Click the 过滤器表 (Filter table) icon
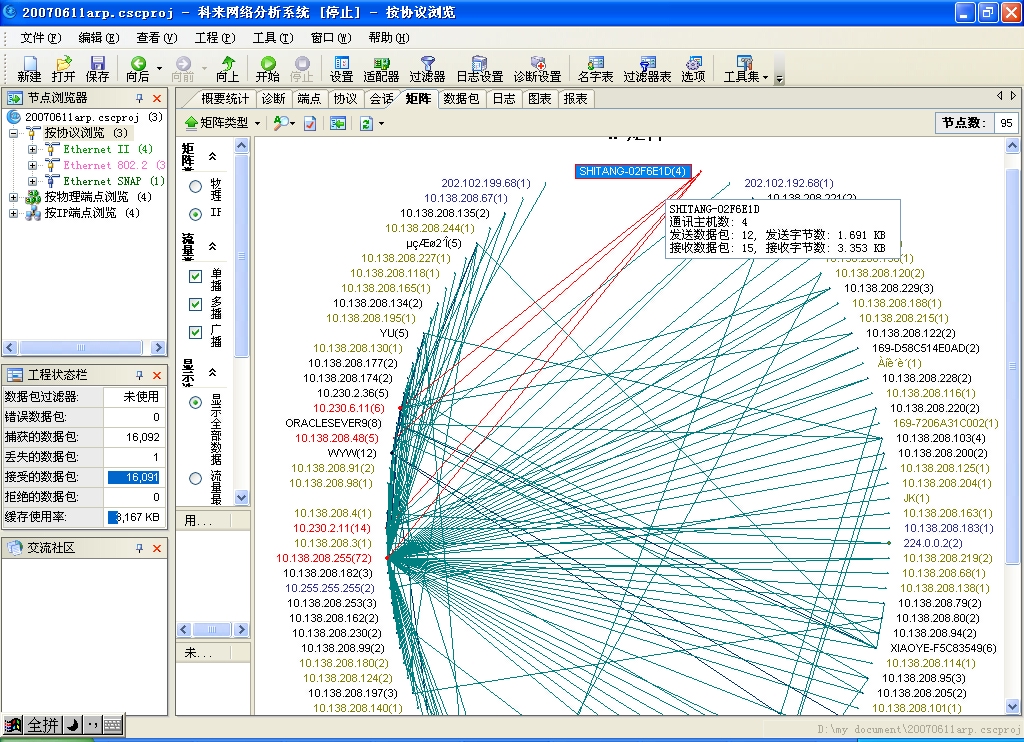 (647, 68)
